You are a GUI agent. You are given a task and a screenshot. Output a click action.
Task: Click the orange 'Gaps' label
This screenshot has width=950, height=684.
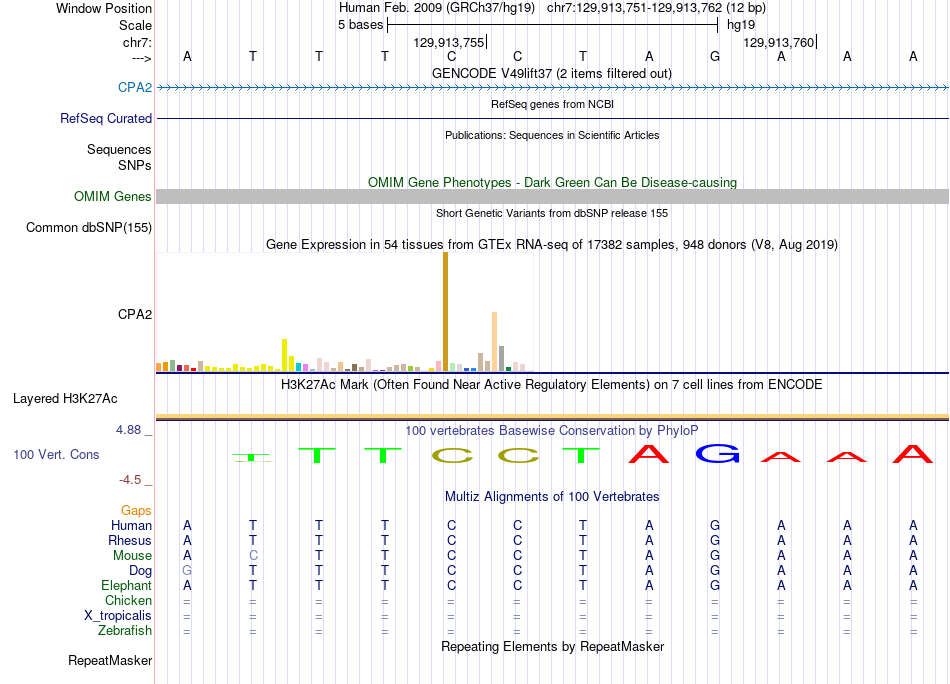pyautogui.click(x=136, y=510)
